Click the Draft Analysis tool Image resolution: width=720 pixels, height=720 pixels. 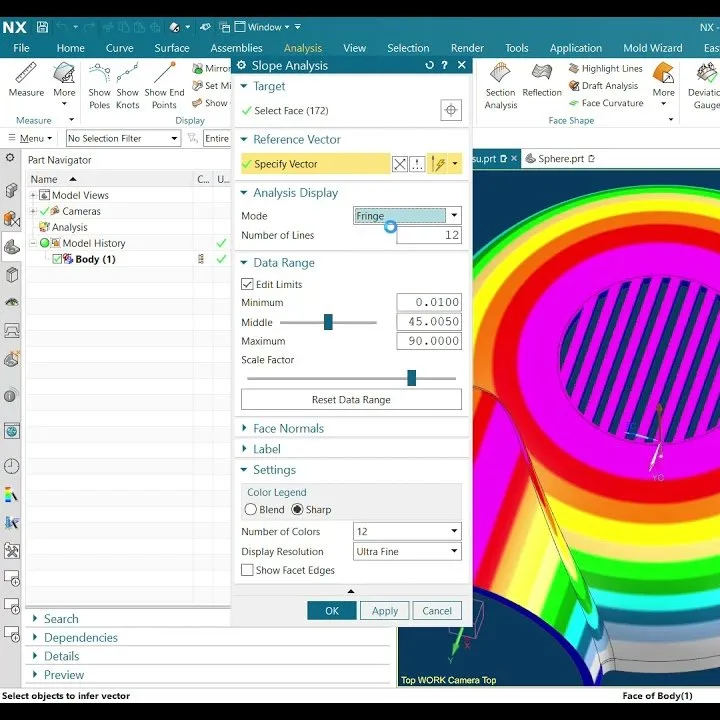603,86
